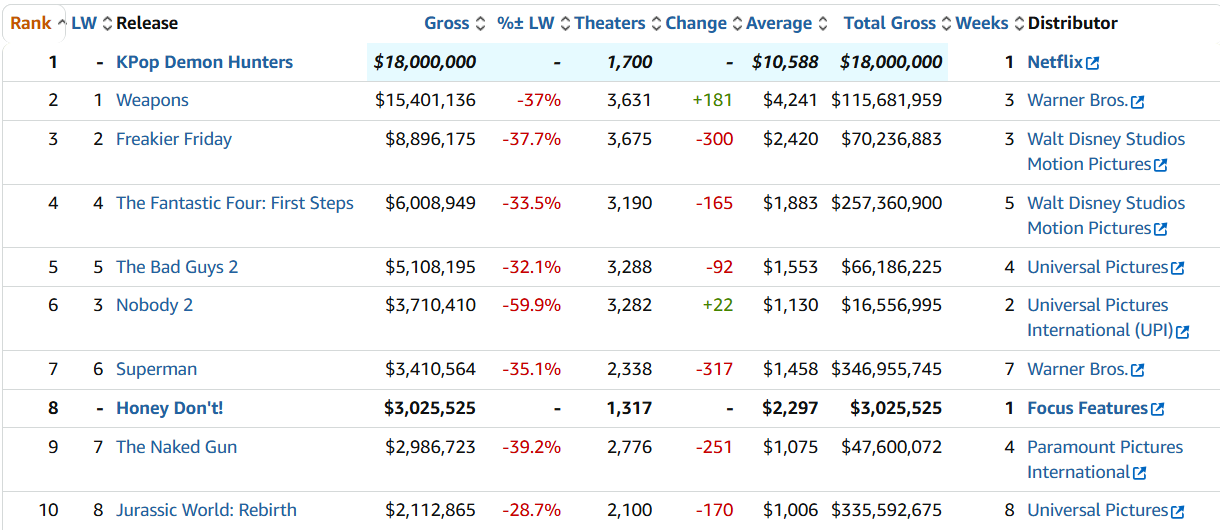
Task: Open Jurassic World: Rebirth release page
Action: [x=206, y=510]
